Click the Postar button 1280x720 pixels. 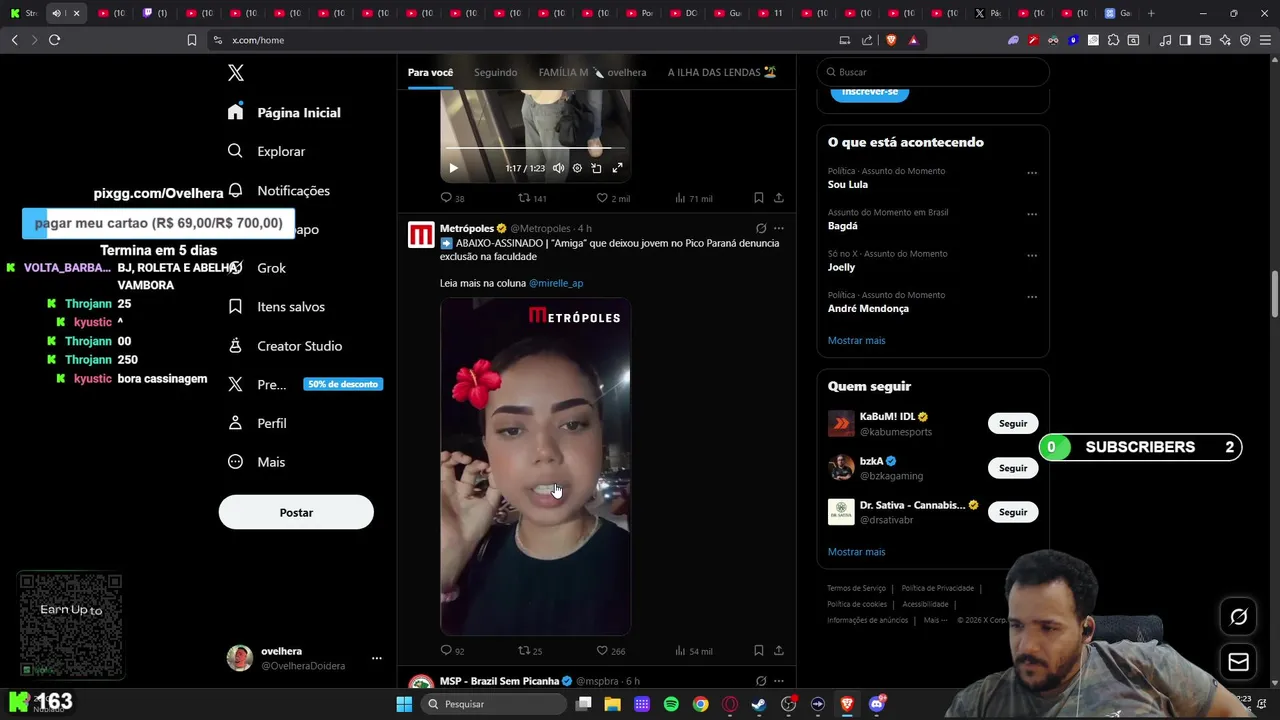click(x=296, y=512)
